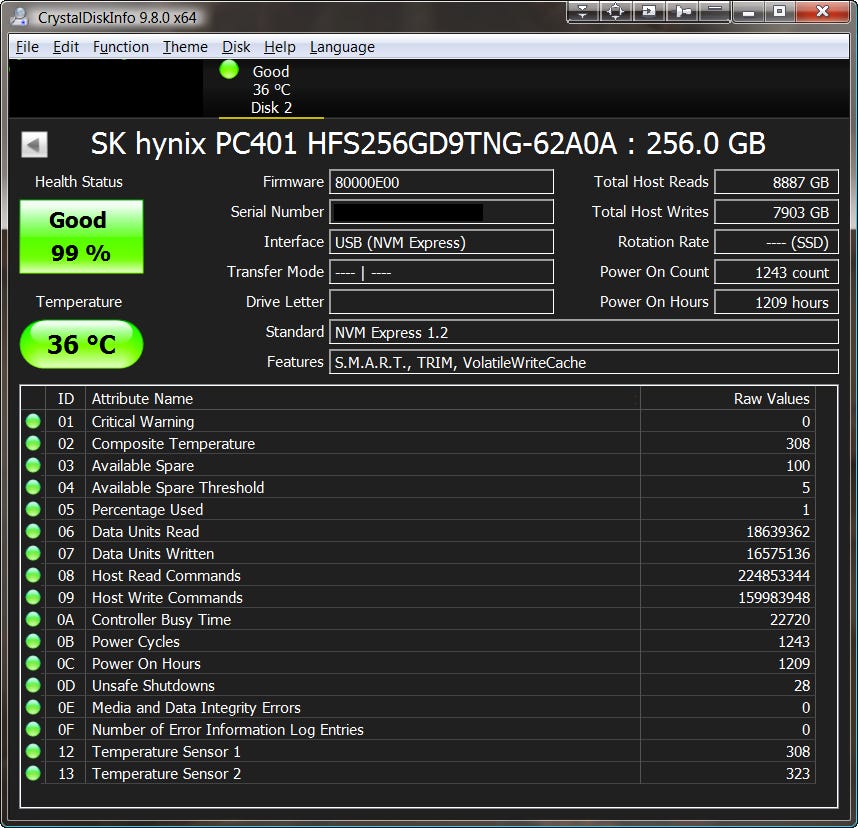Click the Temperature Sensor 2 status indicator
This screenshot has width=858, height=828.
[33, 774]
